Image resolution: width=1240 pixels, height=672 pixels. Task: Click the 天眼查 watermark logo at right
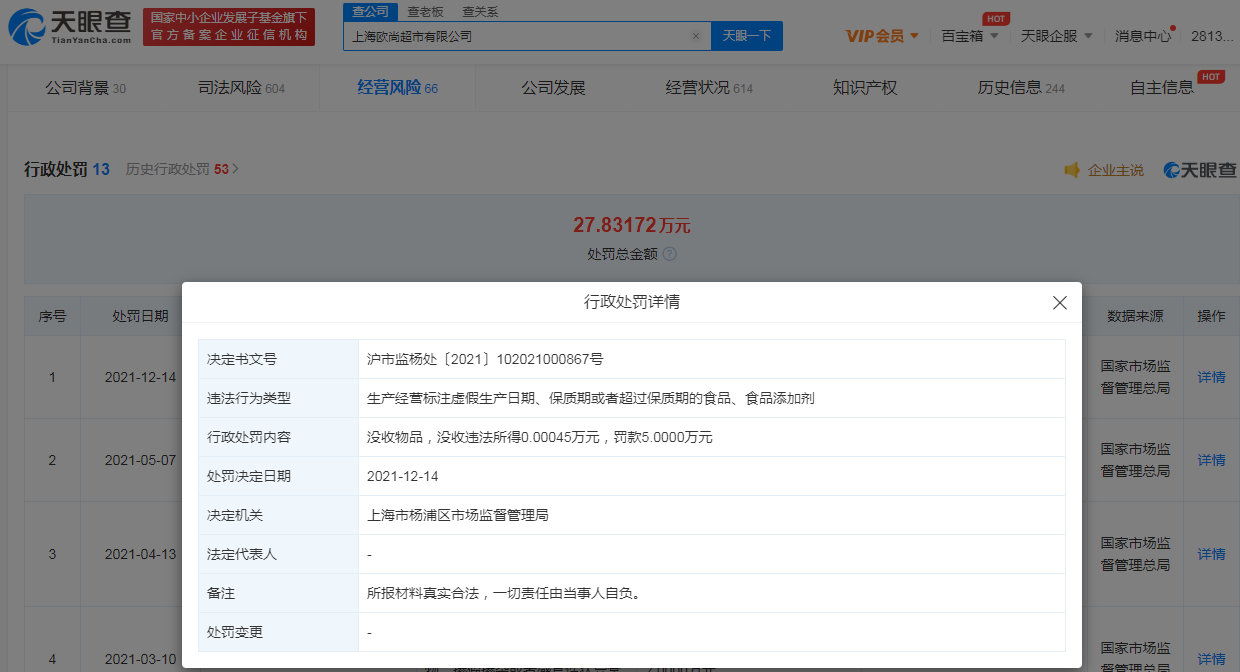pos(1200,170)
